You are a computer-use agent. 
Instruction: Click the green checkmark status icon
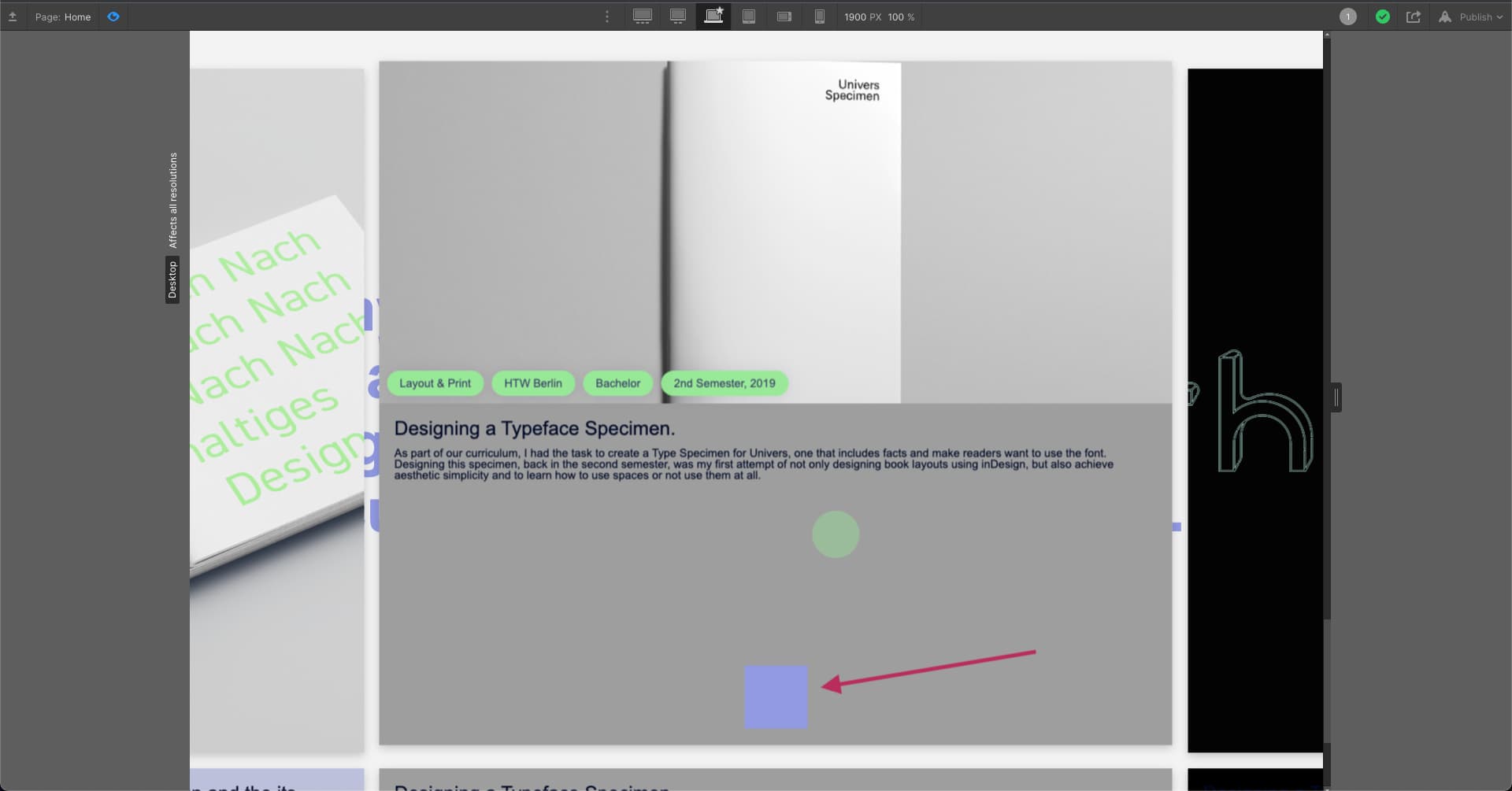(1383, 17)
